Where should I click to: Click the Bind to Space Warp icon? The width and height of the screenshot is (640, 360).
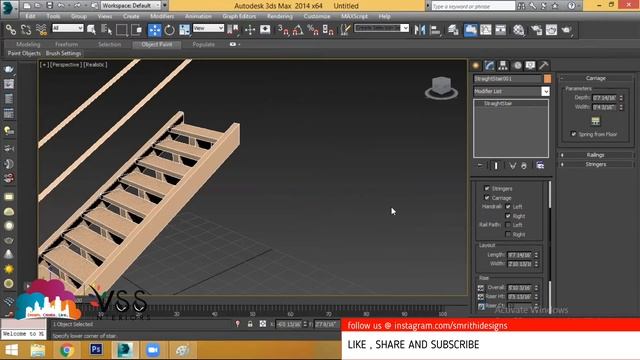(41, 29)
